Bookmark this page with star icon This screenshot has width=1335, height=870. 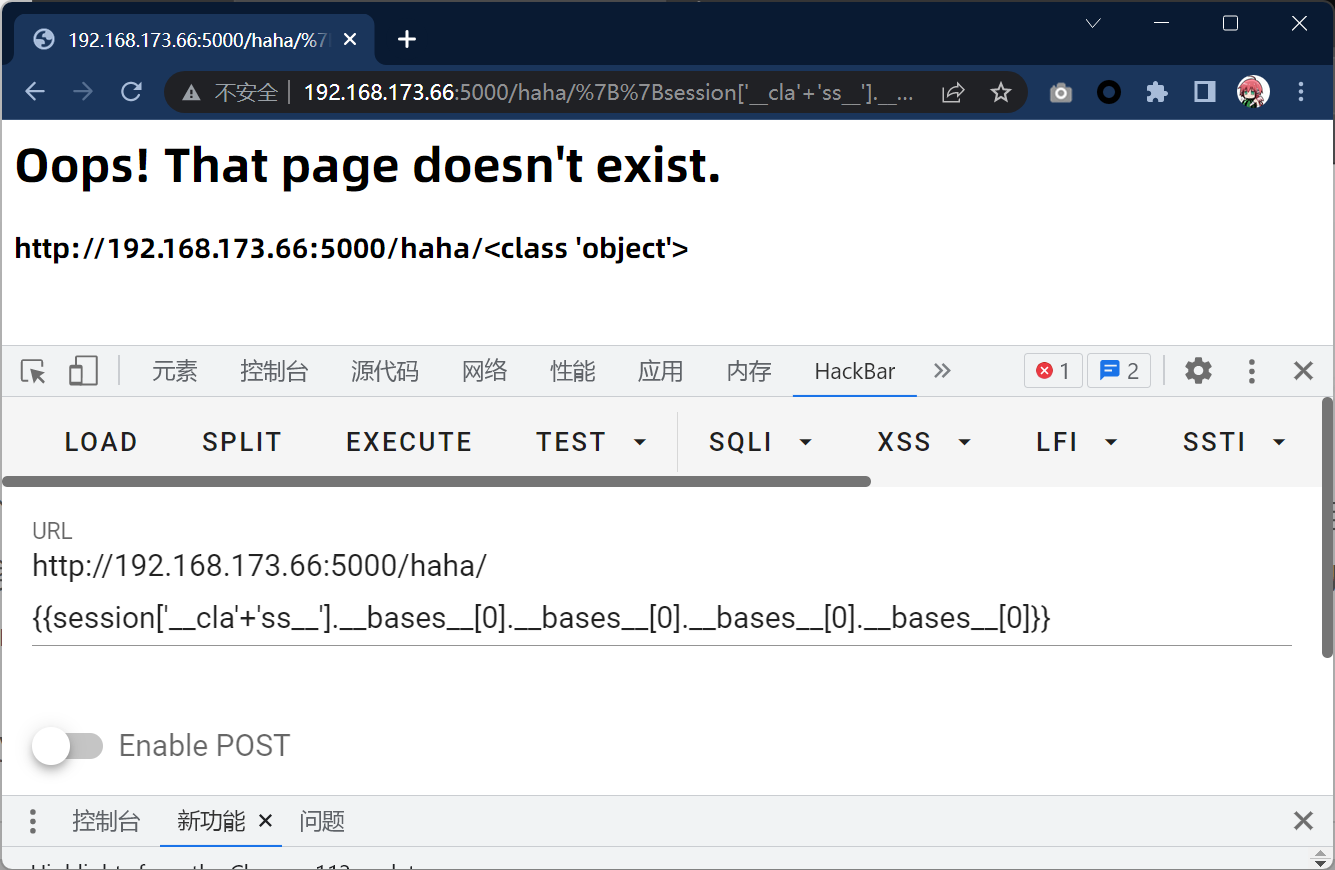click(1000, 93)
